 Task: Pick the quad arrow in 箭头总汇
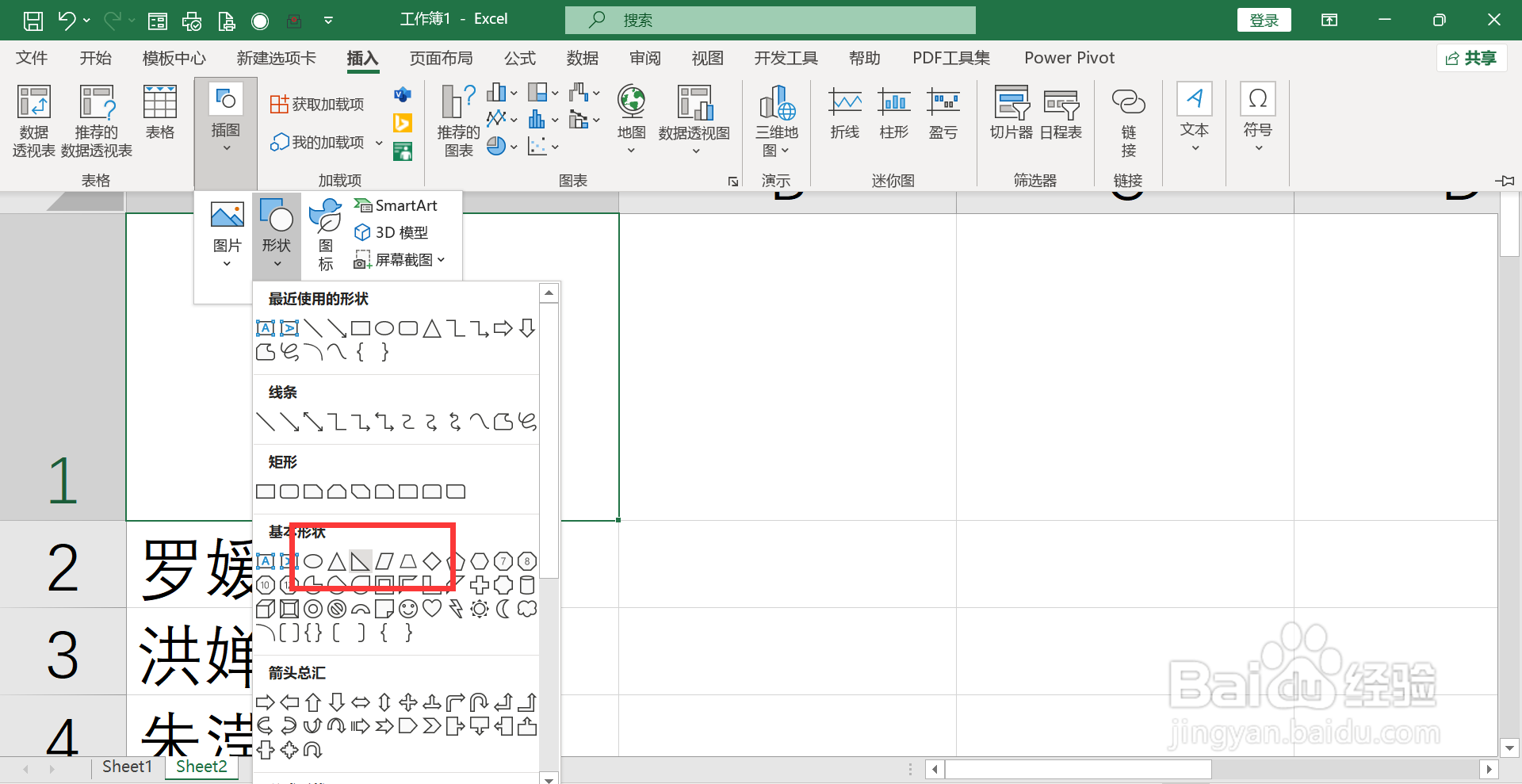point(408,702)
